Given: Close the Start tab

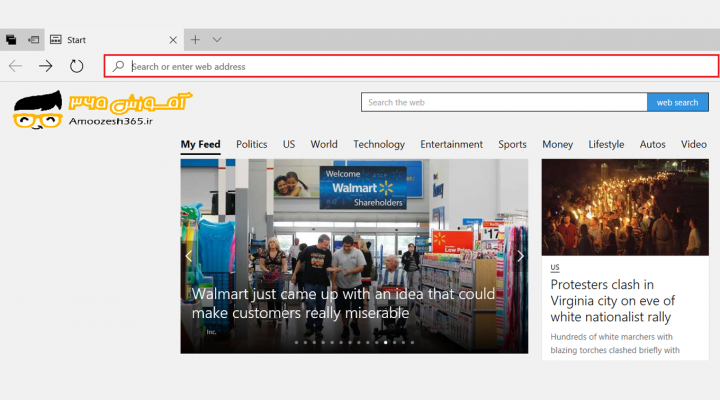Looking at the screenshot, I should click(x=173, y=40).
